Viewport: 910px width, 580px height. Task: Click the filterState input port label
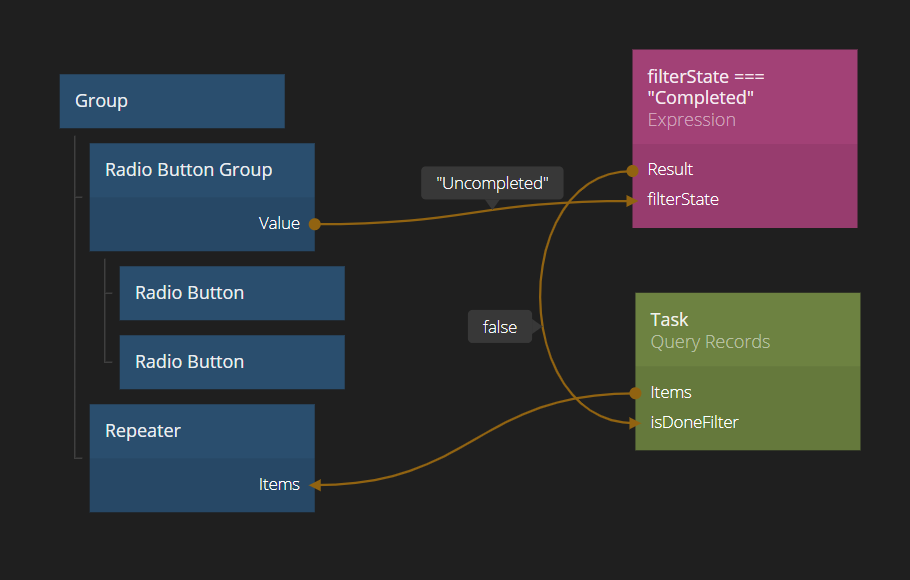coord(682,200)
